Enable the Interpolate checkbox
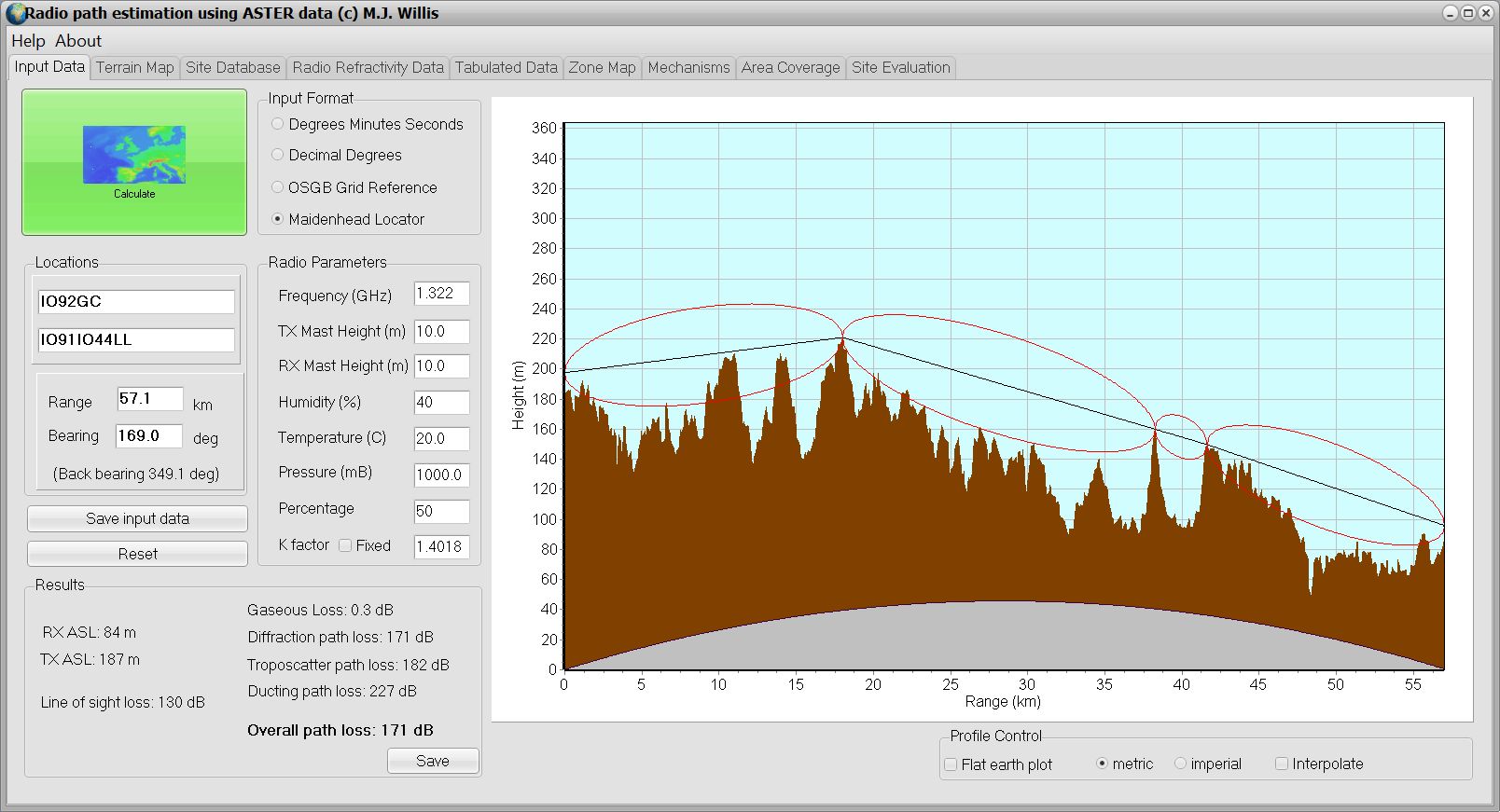This screenshot has height=812, width=1500. pos(1282,764)
